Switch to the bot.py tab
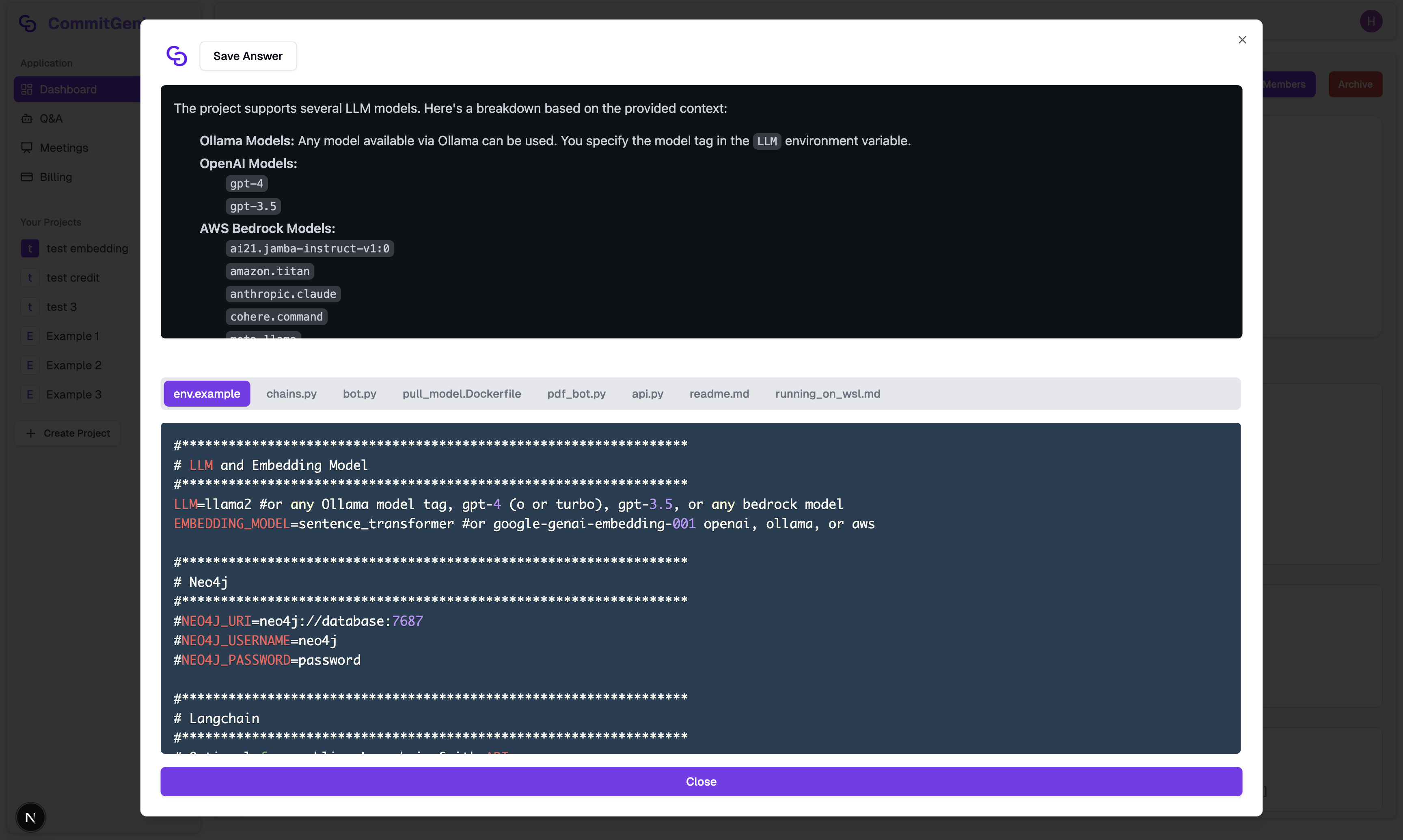The height and width of the screenshot is (840, 1403). (360, 394)
